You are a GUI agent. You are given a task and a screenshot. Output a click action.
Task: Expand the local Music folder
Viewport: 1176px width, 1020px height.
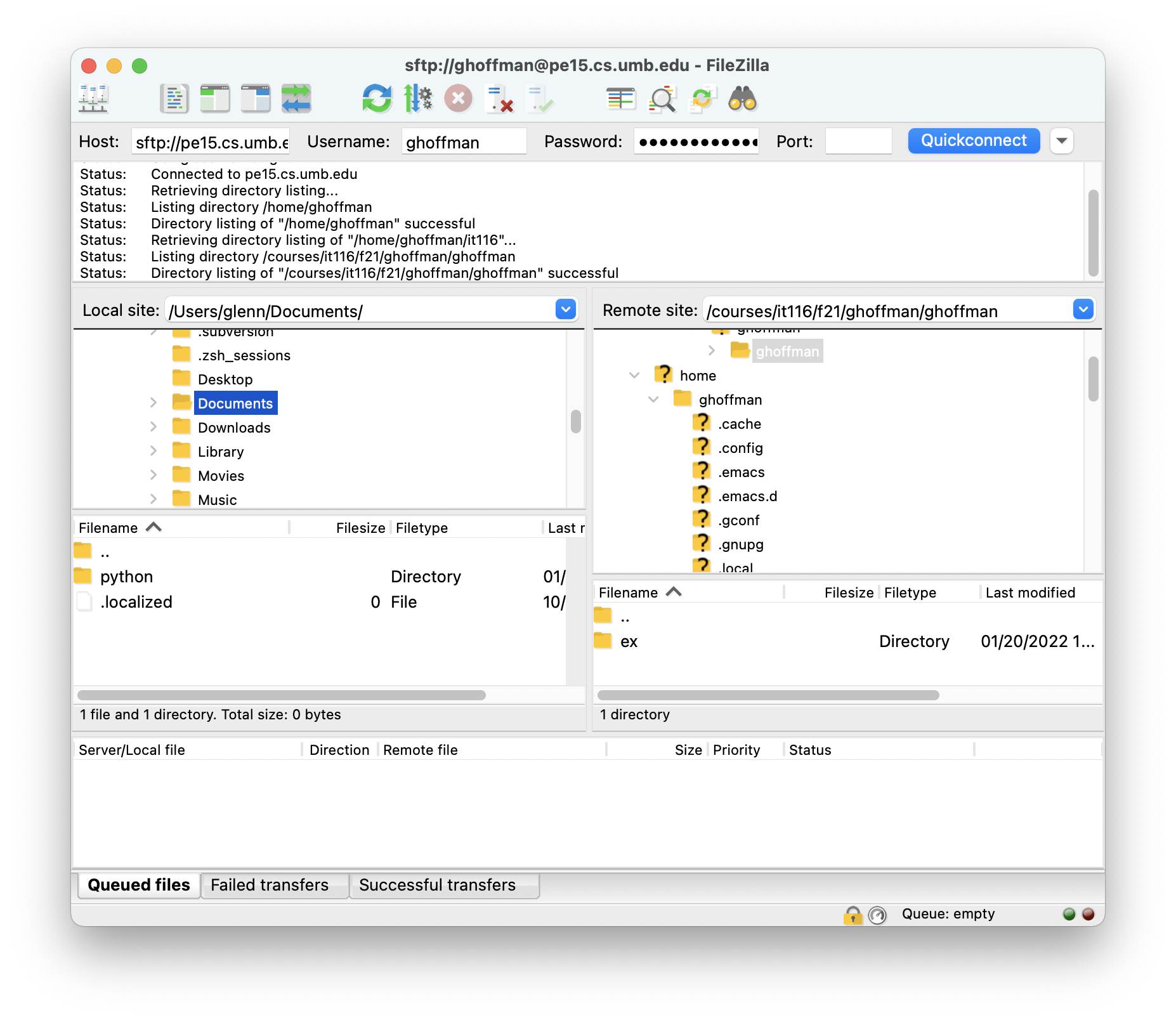tap(154, 499)
